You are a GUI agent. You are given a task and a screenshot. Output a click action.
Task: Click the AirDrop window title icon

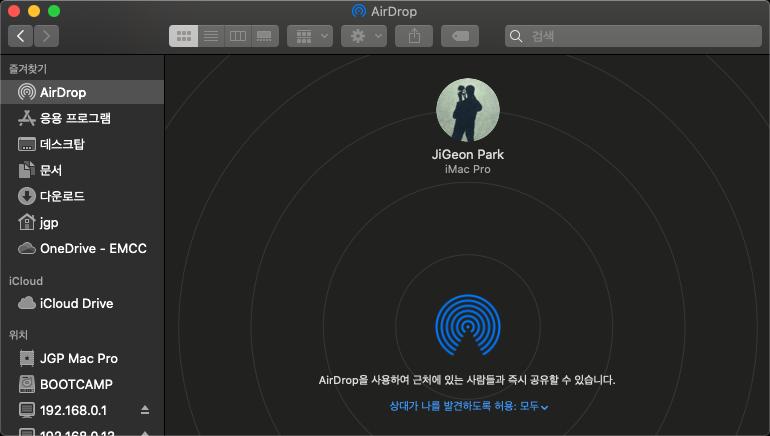[x=359, y=11]
